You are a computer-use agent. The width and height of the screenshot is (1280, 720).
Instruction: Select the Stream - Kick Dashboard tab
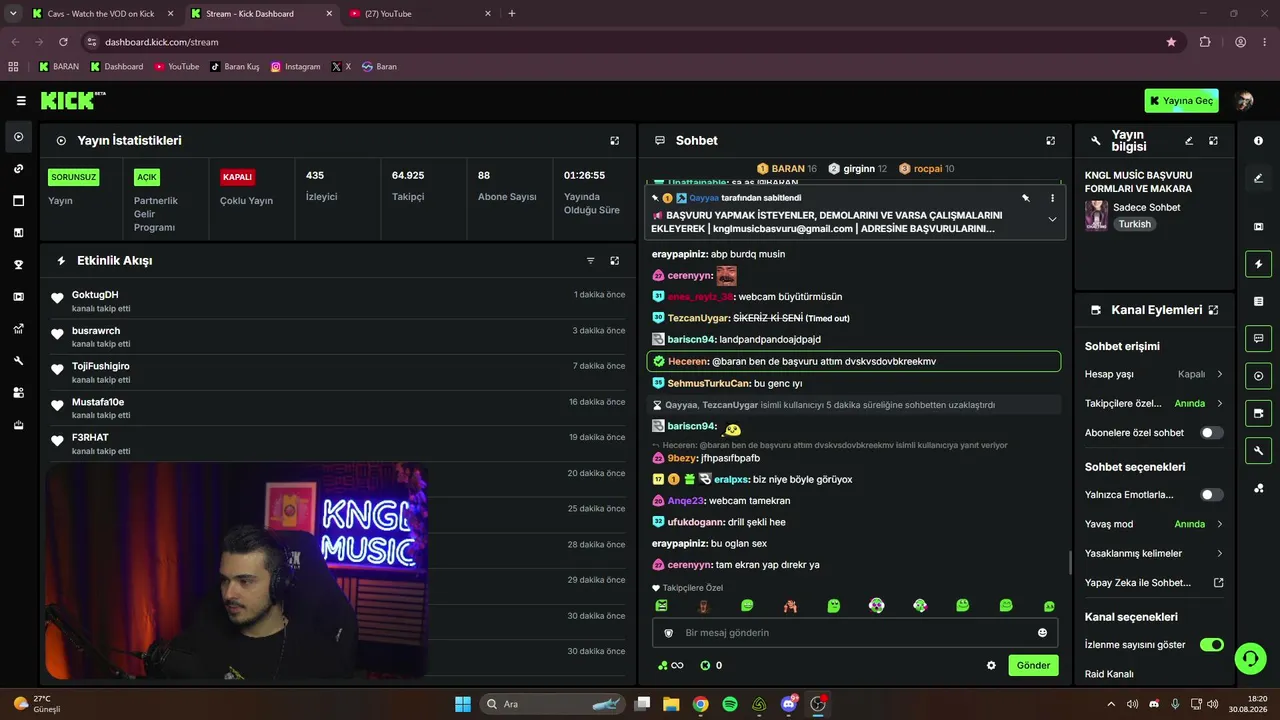tap(261, 14)
